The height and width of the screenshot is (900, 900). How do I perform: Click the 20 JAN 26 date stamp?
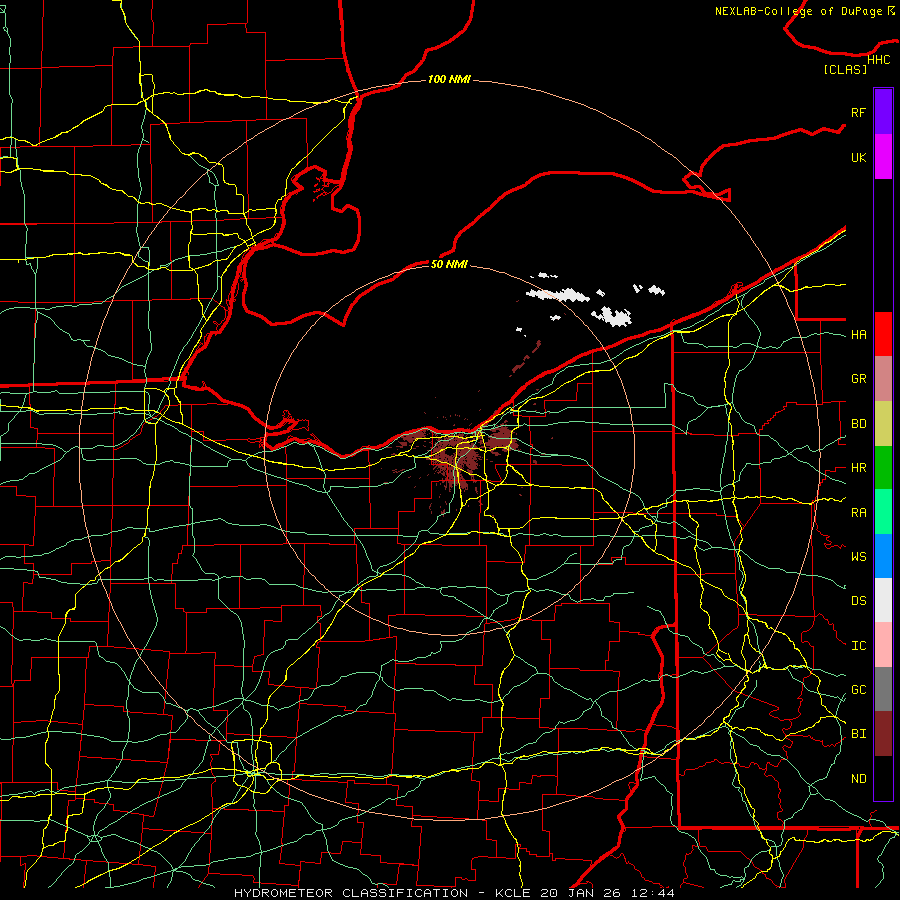582,893
